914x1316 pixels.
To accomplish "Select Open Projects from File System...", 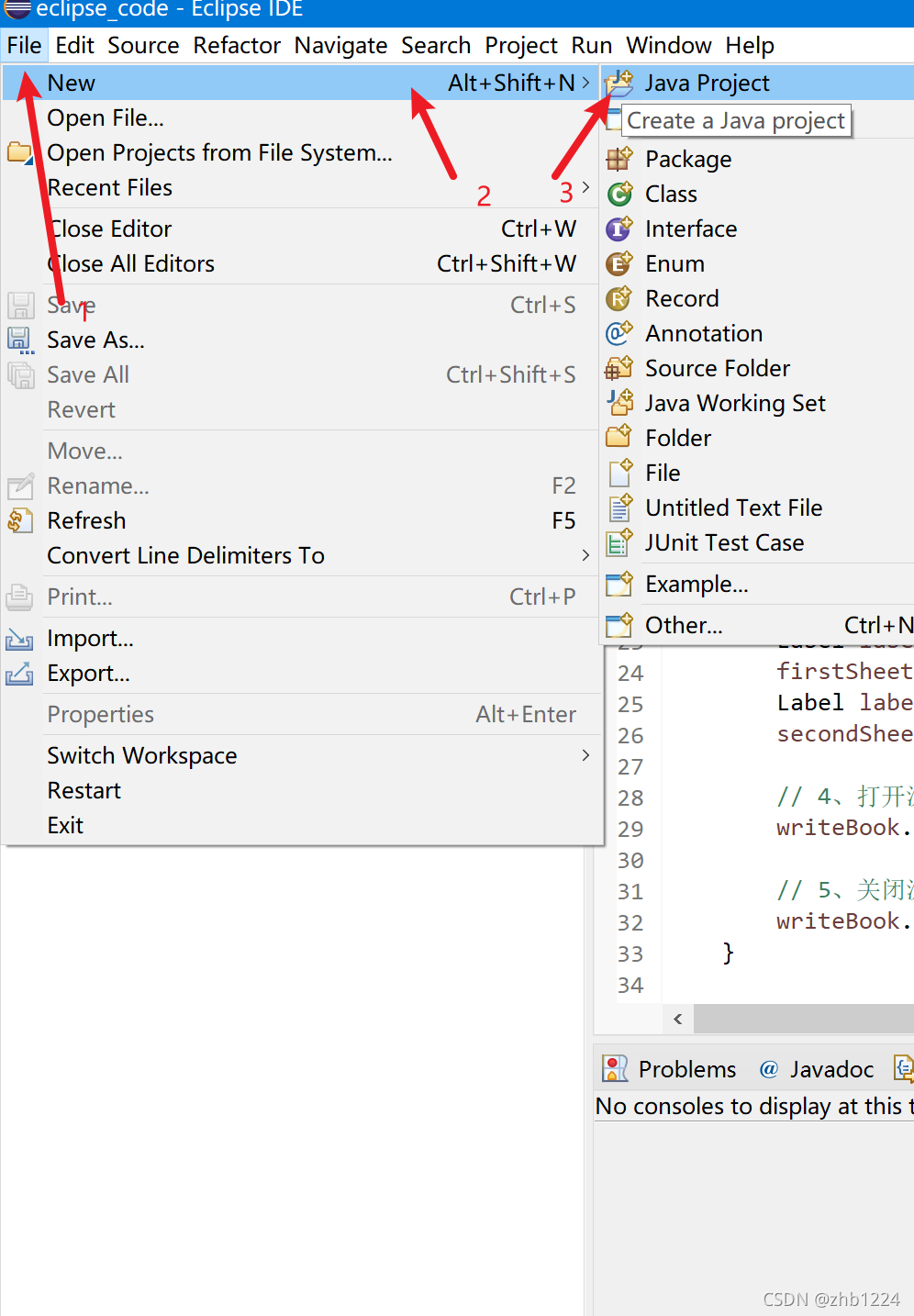I will 301,152.
